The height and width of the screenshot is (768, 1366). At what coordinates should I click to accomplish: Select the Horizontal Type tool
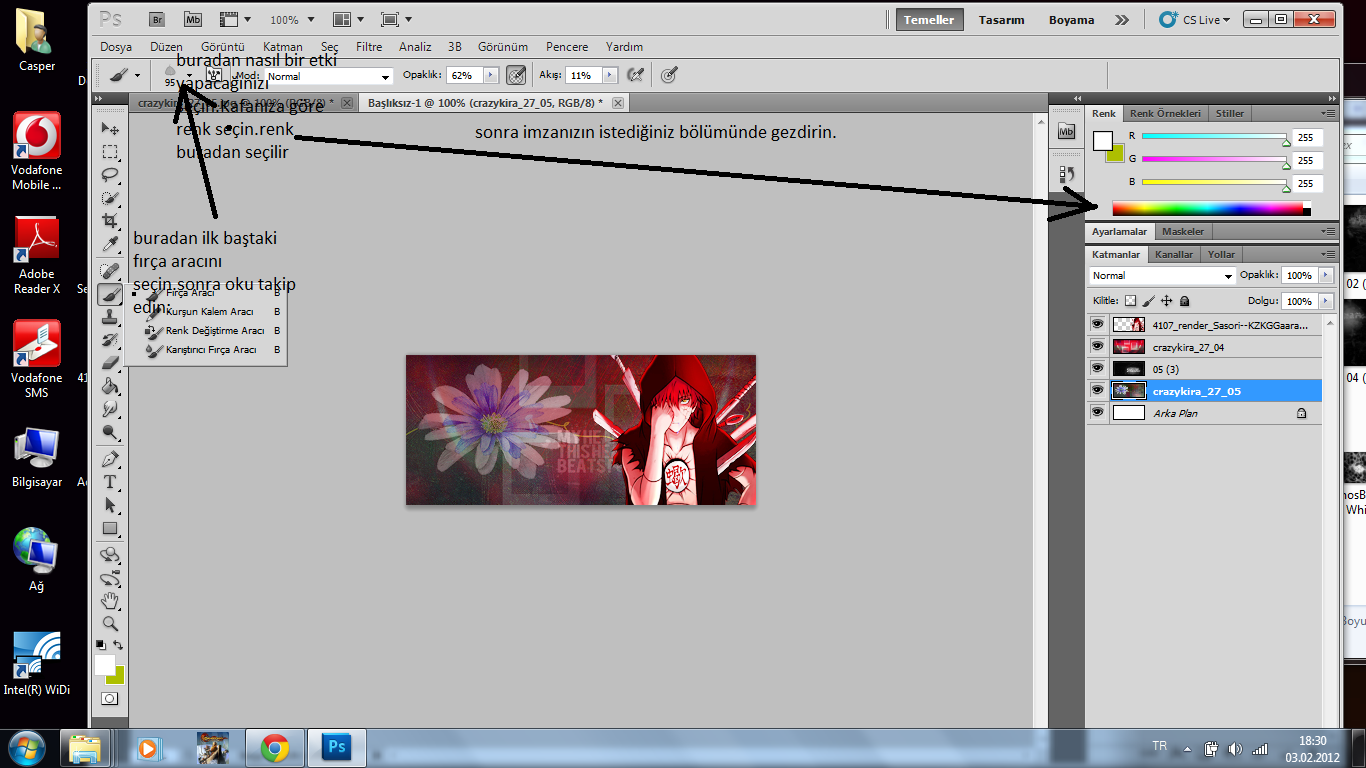point(110,482)
